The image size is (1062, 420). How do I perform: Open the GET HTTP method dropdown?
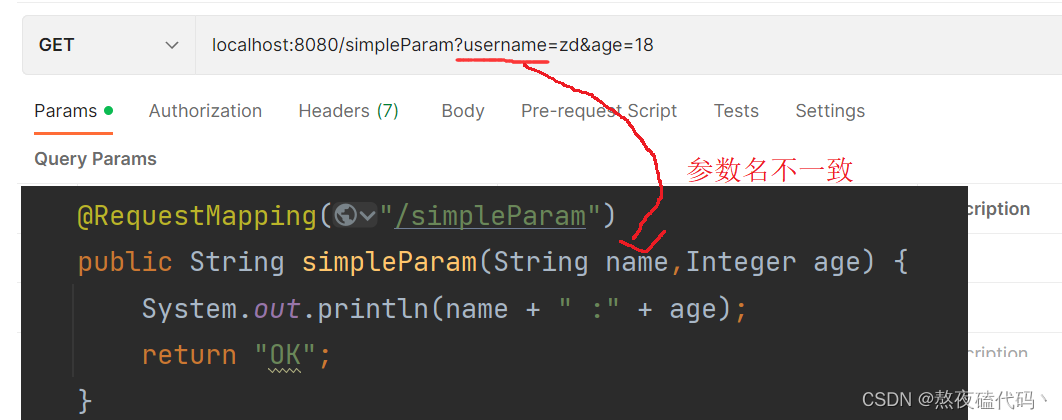(x=109, y=45)
